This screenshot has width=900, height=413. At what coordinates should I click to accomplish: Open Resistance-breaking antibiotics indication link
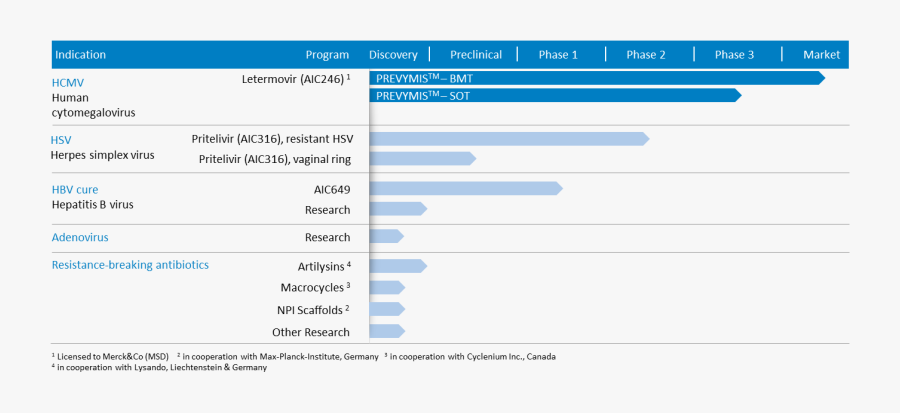click(130, 265)
